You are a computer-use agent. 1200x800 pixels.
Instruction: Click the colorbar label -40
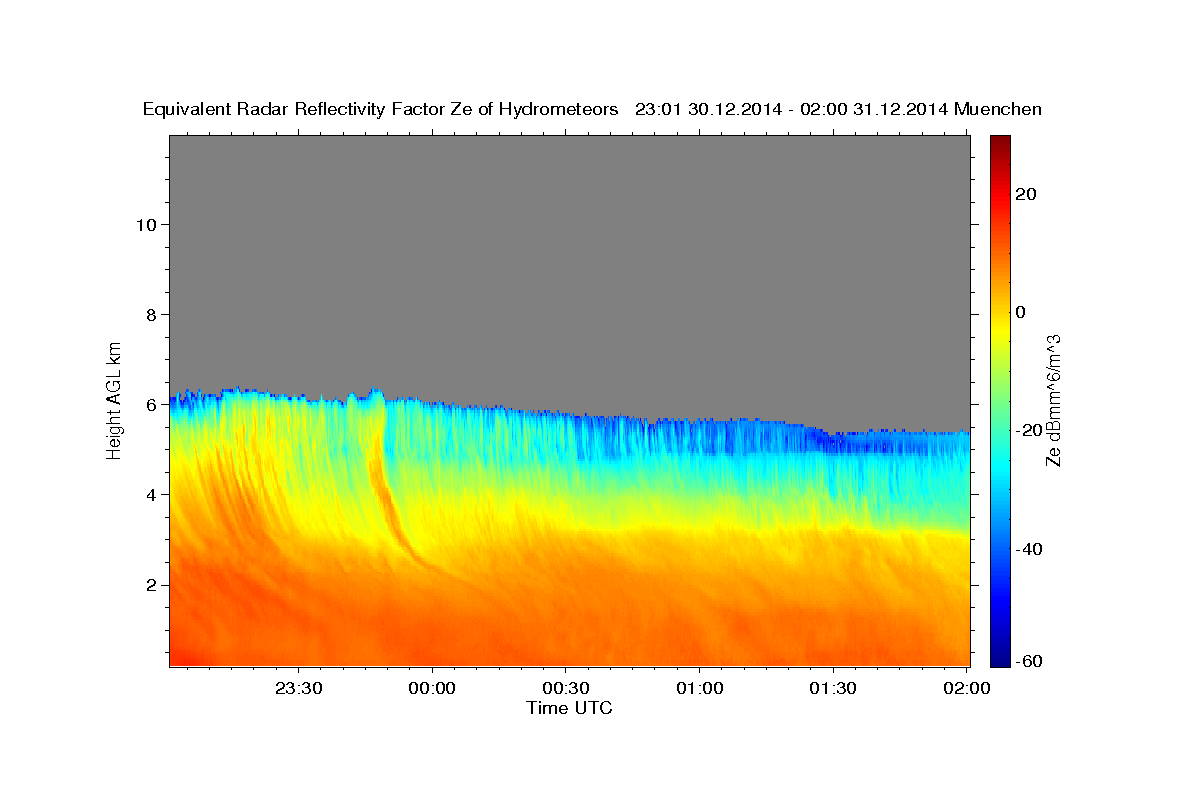(x=1032, y=549)
